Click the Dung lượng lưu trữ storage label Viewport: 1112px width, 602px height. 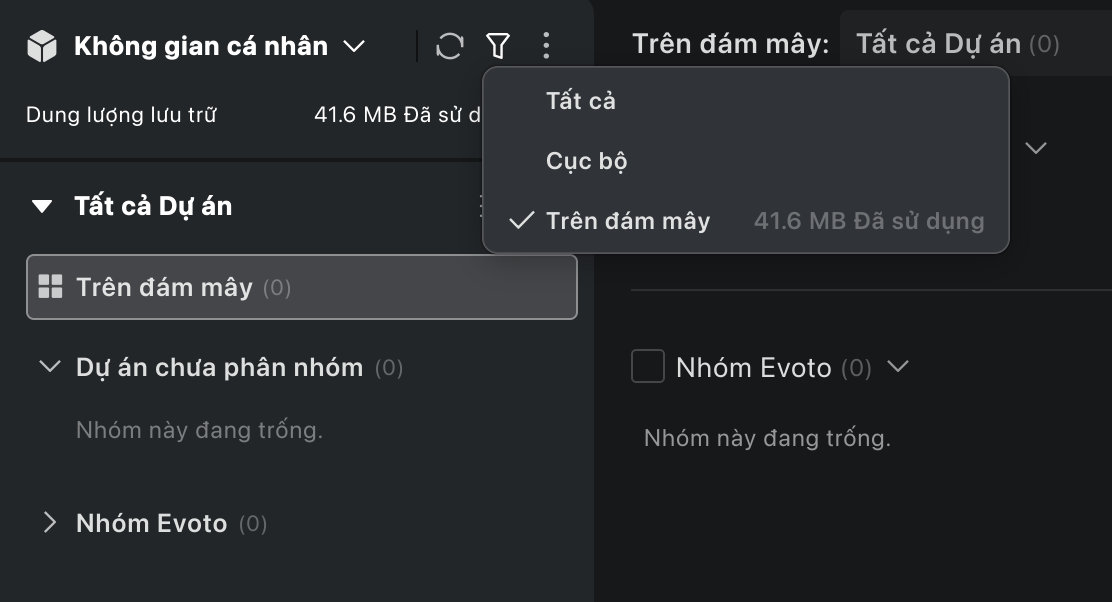[x=121, y=114]
